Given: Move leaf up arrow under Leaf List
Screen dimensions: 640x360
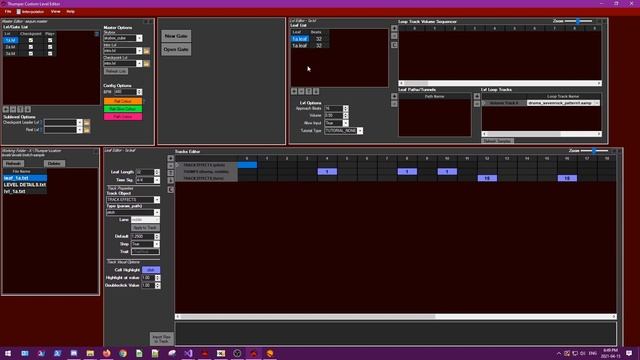Looking at the screenshot, I should coord(309,91).
